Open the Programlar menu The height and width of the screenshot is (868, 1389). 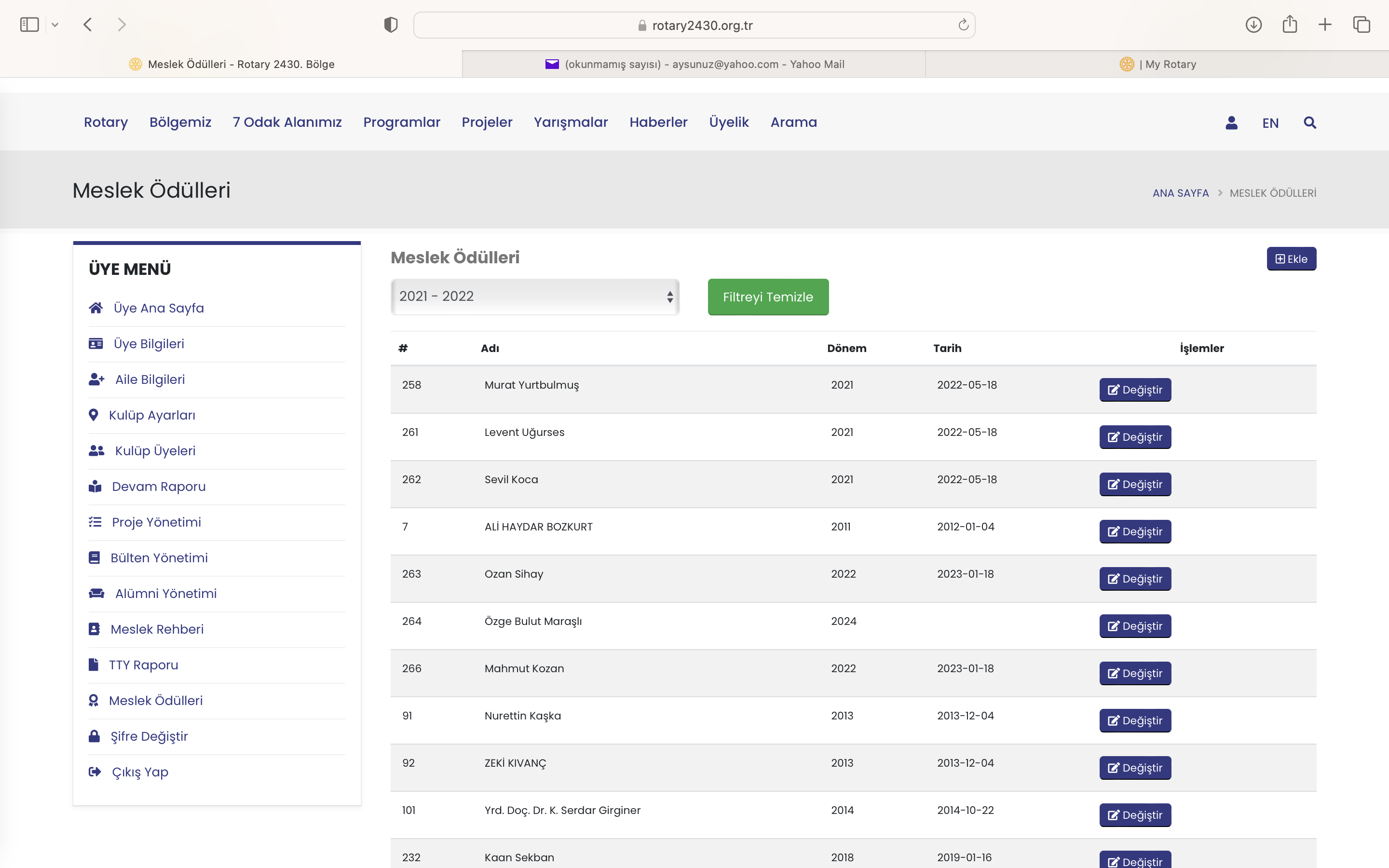[402, 122]
